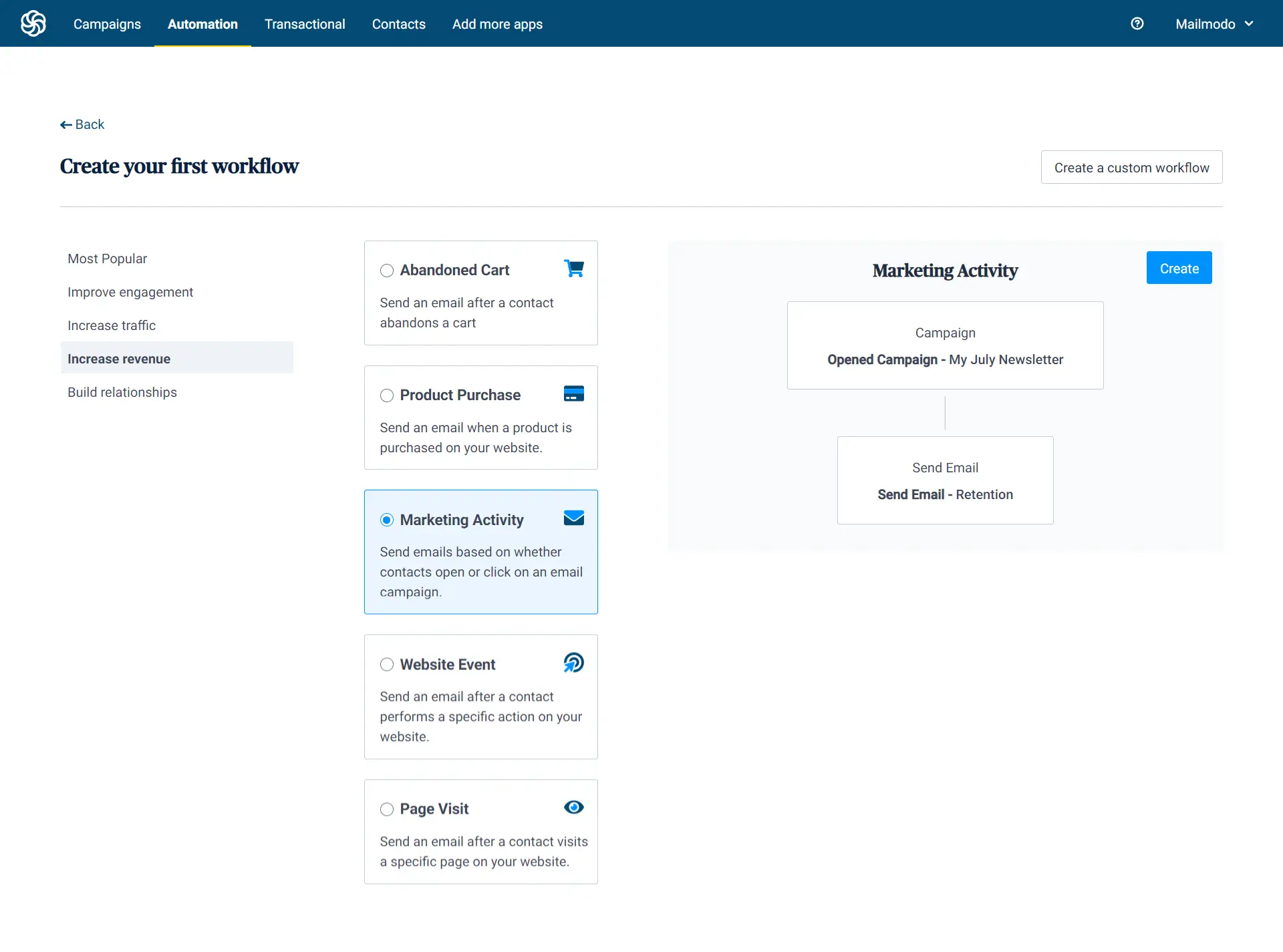The image size is (1283, 952).
Task: Click the Marketing Activity envelope icon
Action: pyautogui.click(x=574, y=518)
